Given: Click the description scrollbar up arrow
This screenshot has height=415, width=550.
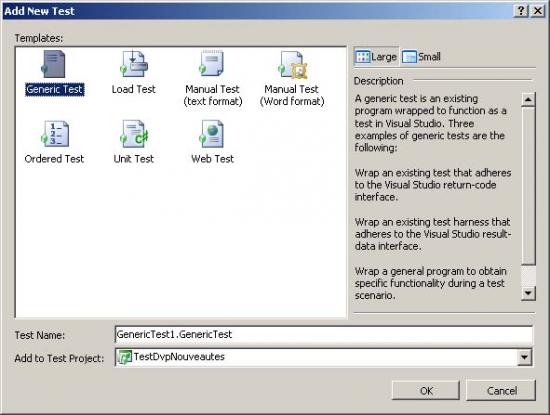Looking at the screenshot, I should 528,100.
